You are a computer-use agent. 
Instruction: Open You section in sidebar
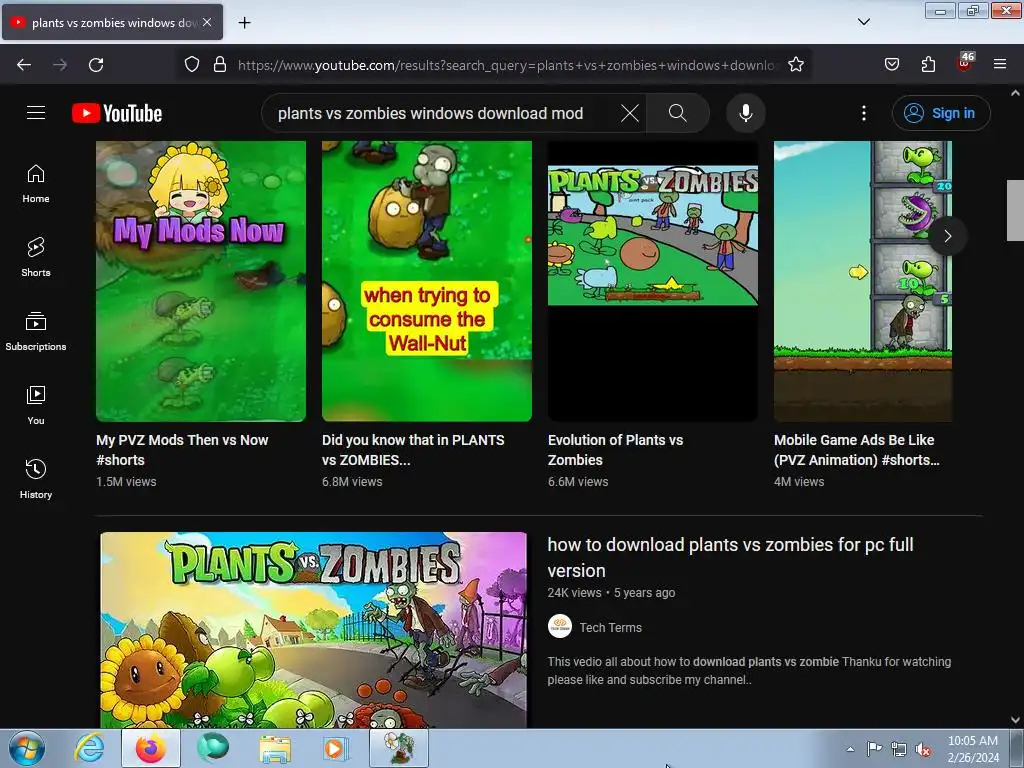coord(36,405)
